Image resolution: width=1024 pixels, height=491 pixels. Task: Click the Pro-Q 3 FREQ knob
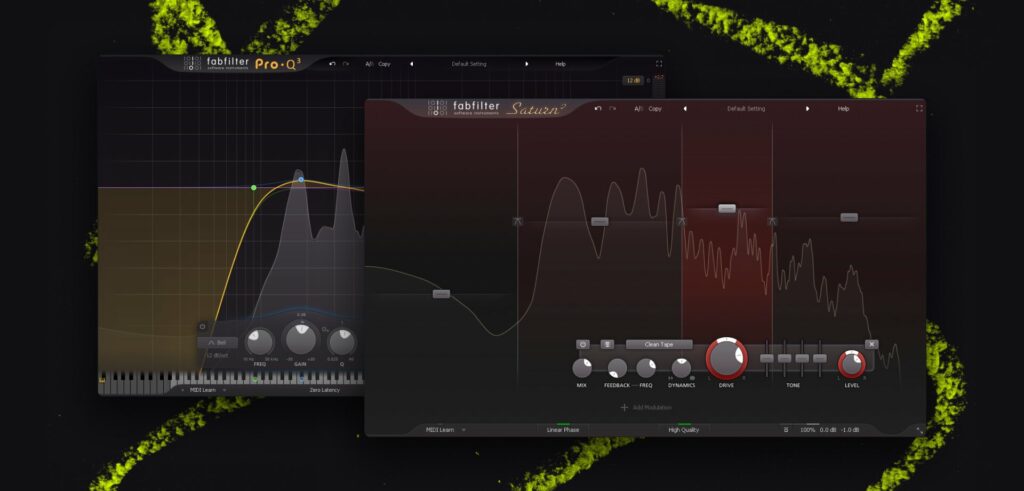(x=260, y=342)
